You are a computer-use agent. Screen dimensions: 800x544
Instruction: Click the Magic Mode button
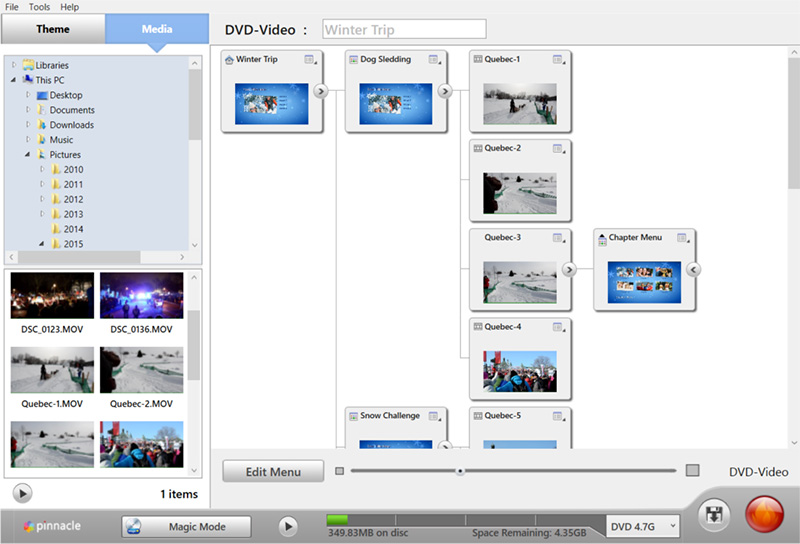tap(187, 526)
